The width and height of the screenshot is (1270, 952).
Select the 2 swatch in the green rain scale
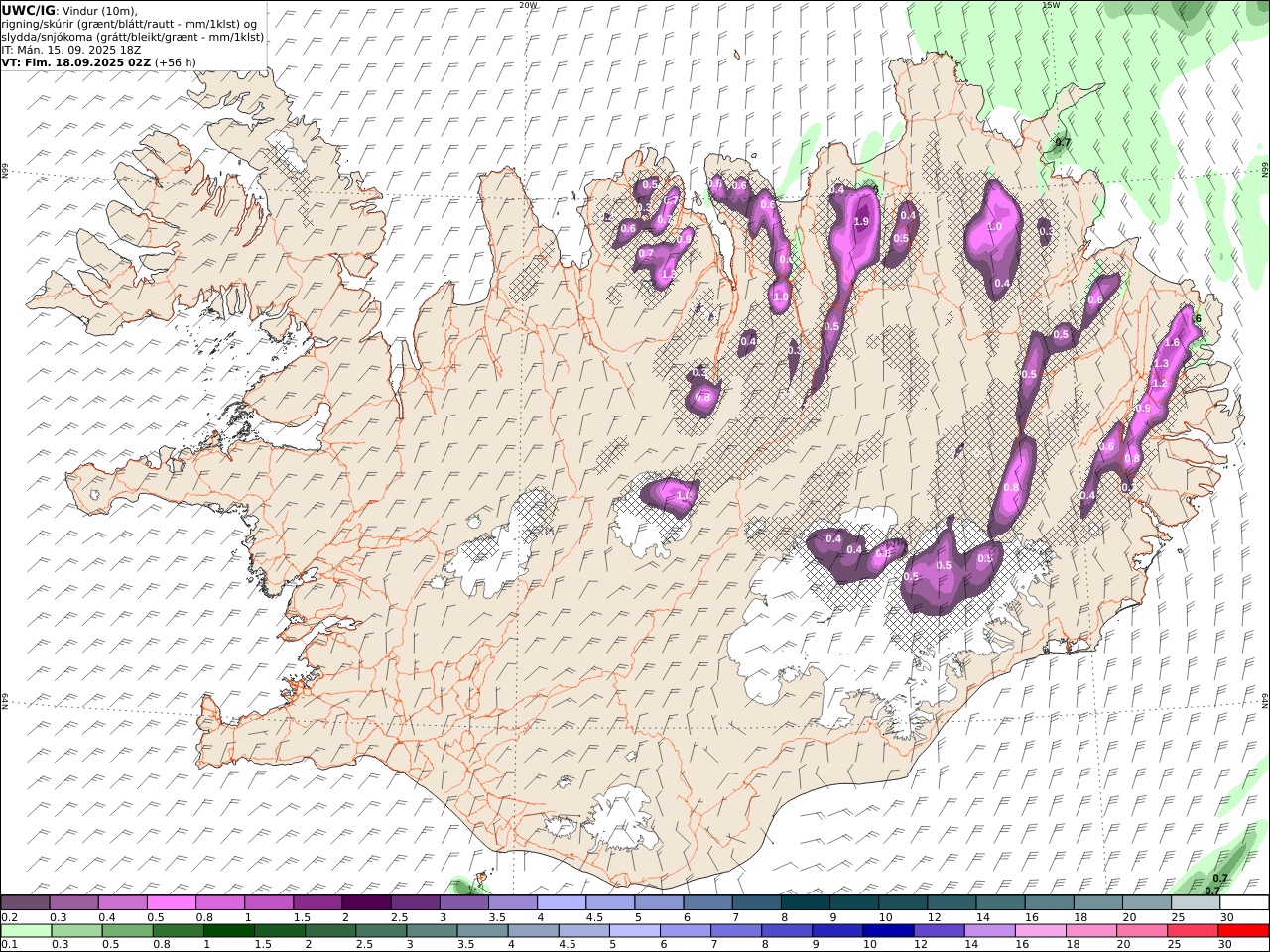330,931
